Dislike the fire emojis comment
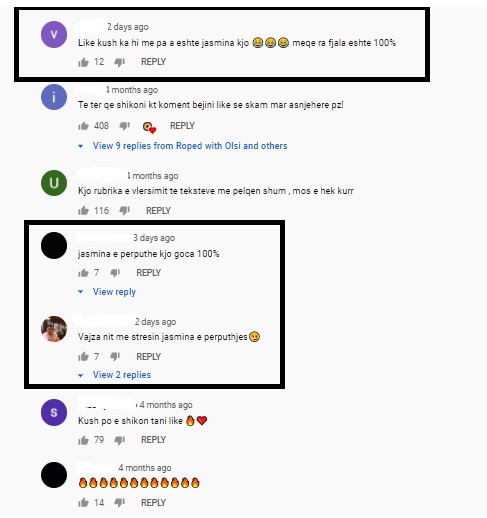The width and height of the screenshot is (487, 518). point(120,503)
